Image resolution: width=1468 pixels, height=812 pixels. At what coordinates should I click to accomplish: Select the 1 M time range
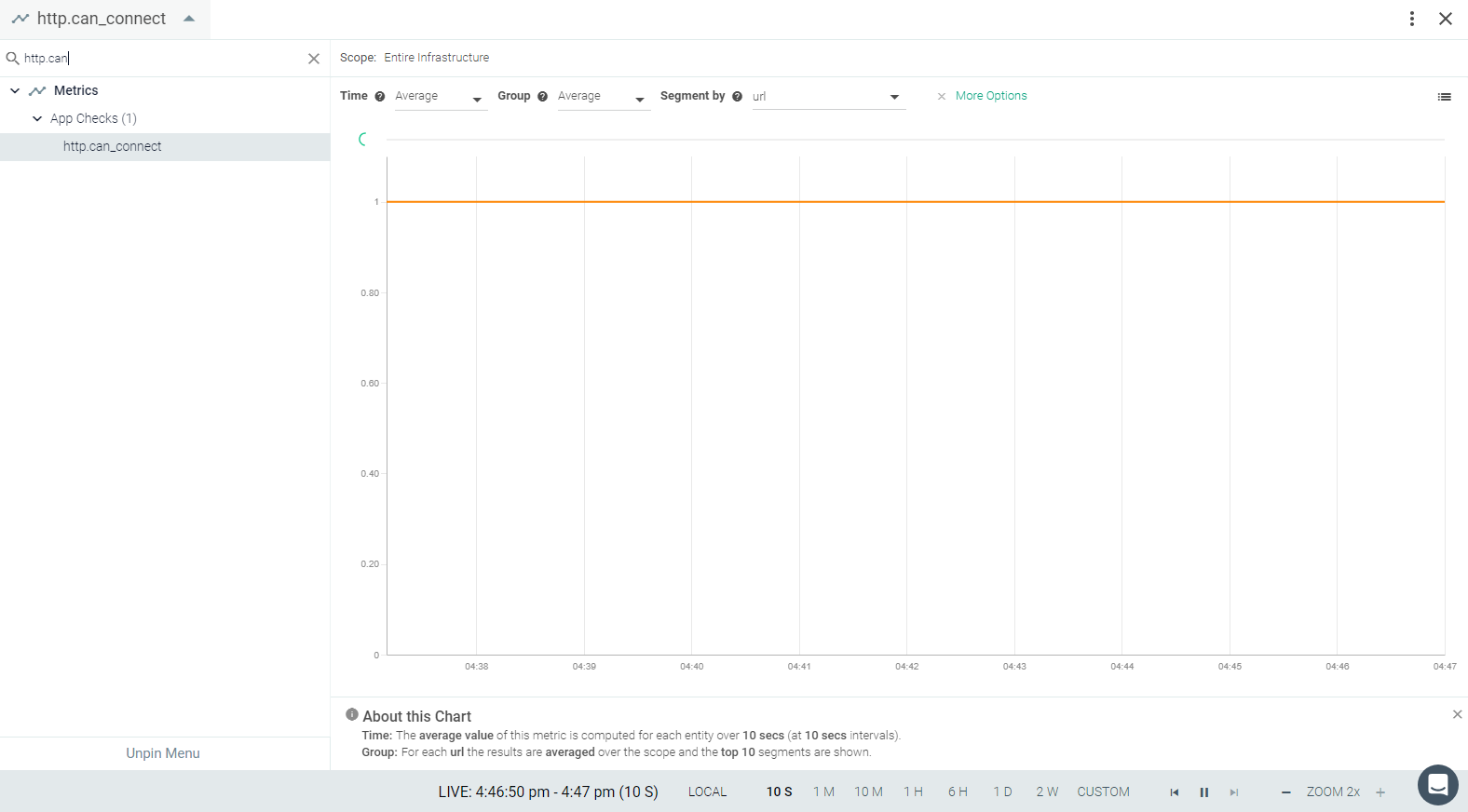coord(823,792)
